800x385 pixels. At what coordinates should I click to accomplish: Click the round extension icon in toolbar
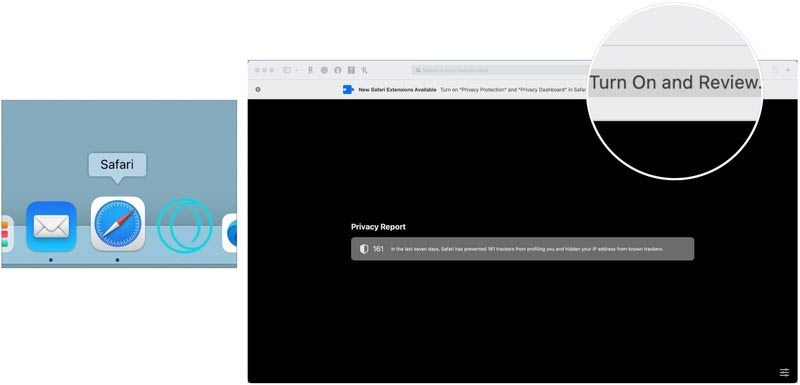point(324,70)
